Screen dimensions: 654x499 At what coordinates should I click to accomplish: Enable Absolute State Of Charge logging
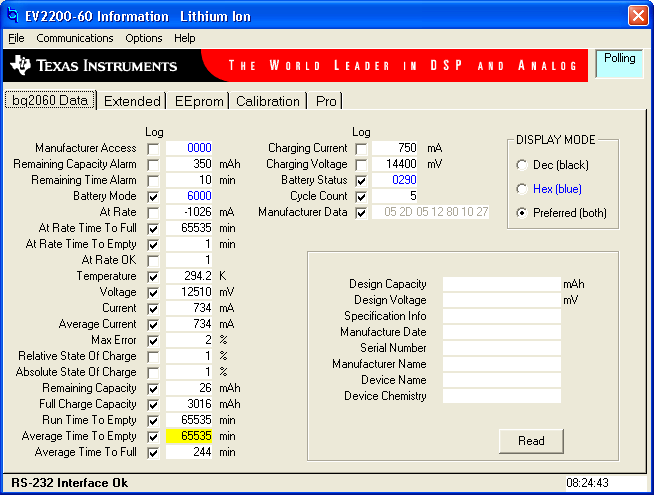point(153,373)
